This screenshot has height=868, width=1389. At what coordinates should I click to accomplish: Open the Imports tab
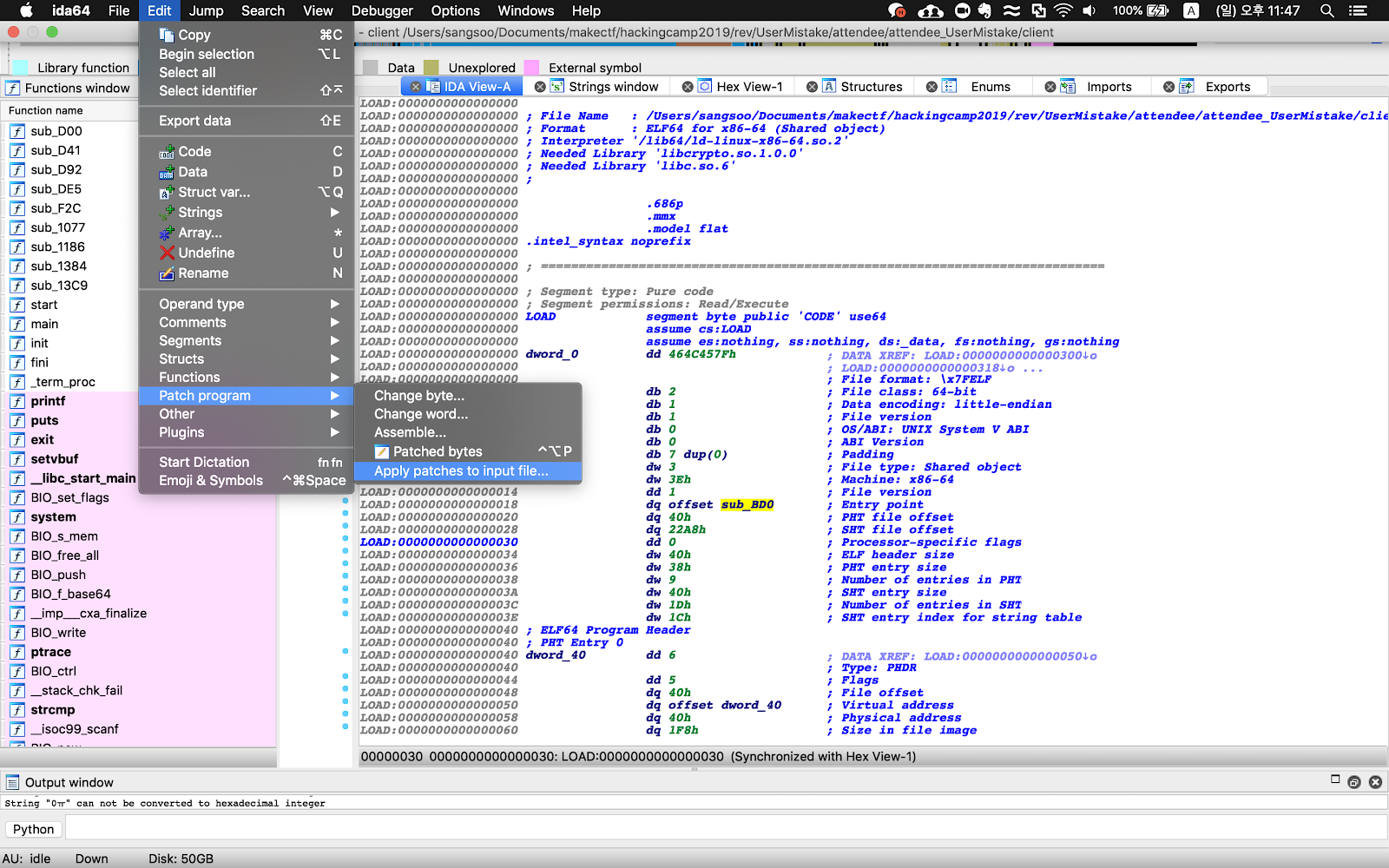tap(1109, 87)
